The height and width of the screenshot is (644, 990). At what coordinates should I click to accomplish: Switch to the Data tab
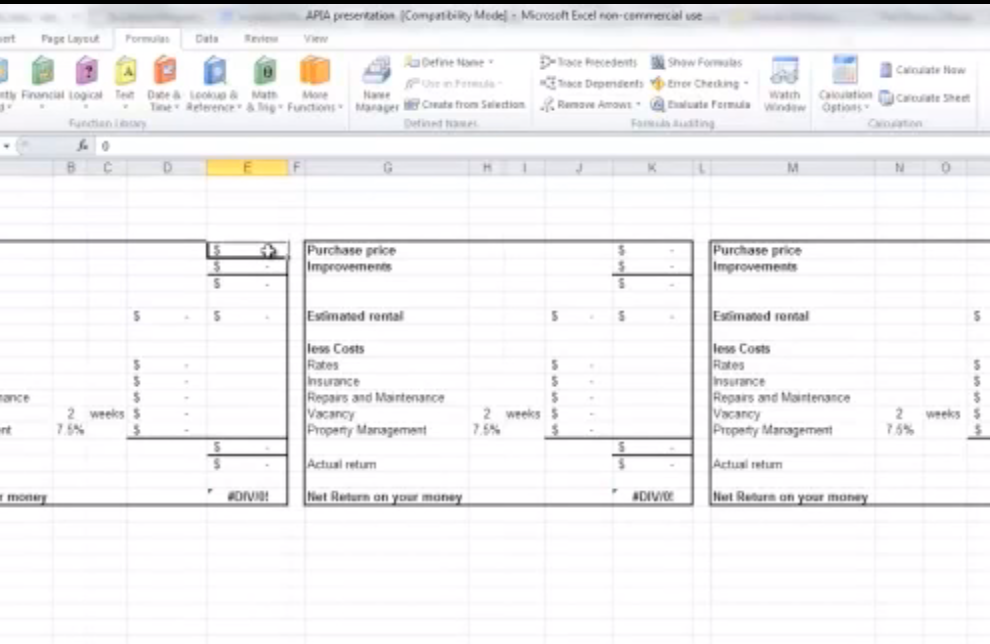207,39
